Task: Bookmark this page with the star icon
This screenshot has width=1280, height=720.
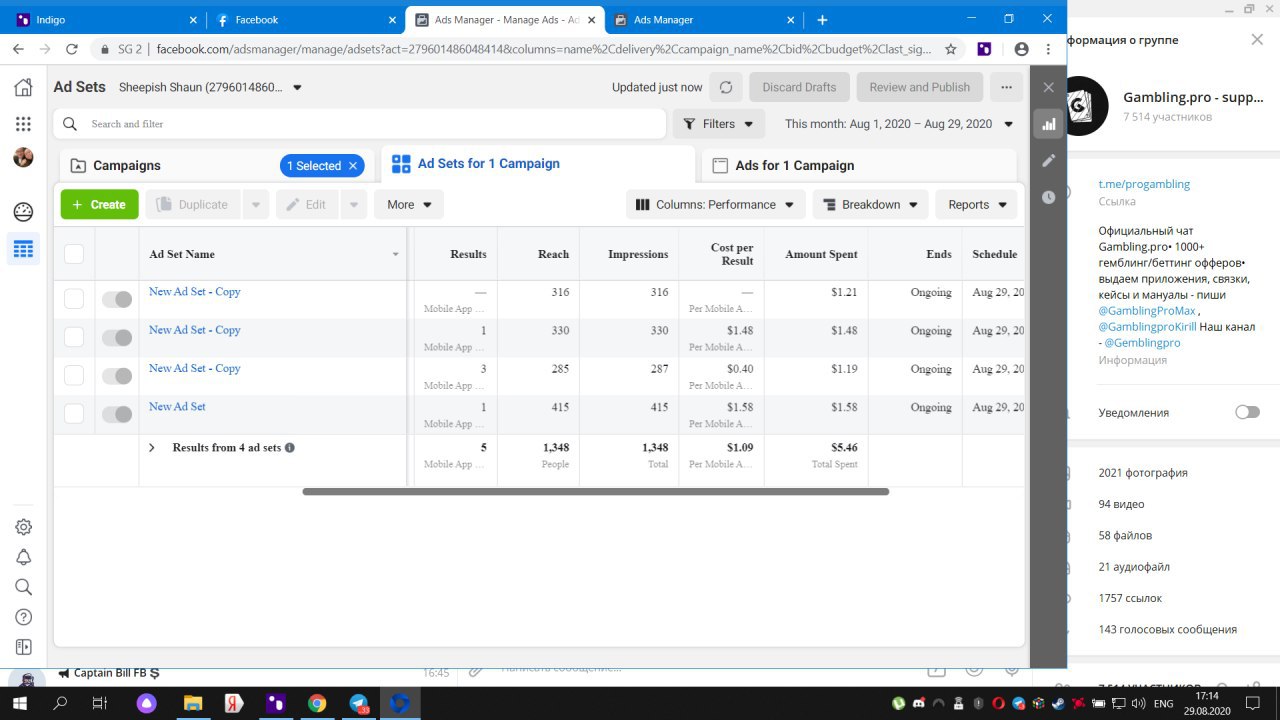Action: pyautogui.click(x=950, y=48)
